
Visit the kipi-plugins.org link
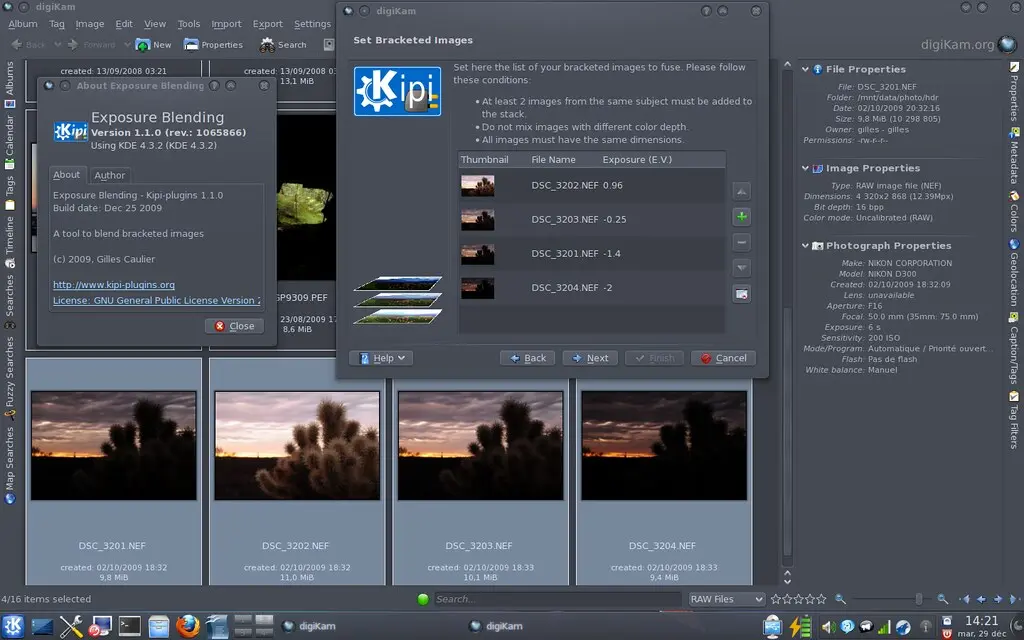click(114, 285)
